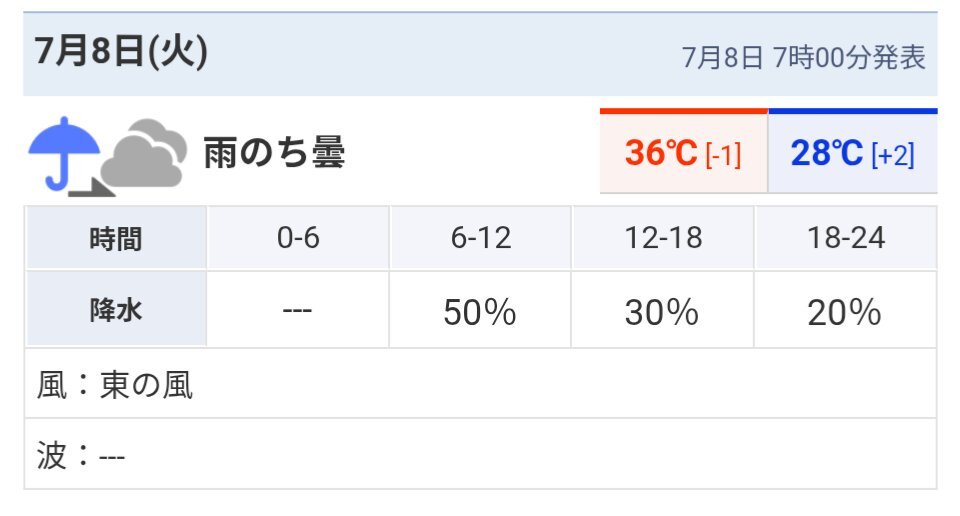Select the 6-12 time column header
Image resolution: width=960 pixels, height=516 pixels.
(481, 238)
